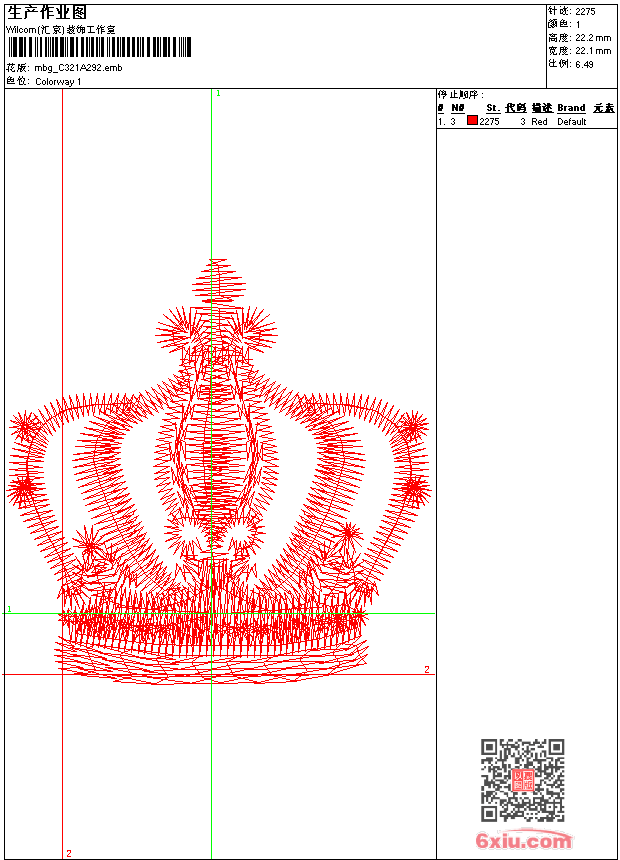Select the file name mbg_C321A292.emb
Image resolution: width=620 pixels, height=860 pixels.
(x=78, y=68)
